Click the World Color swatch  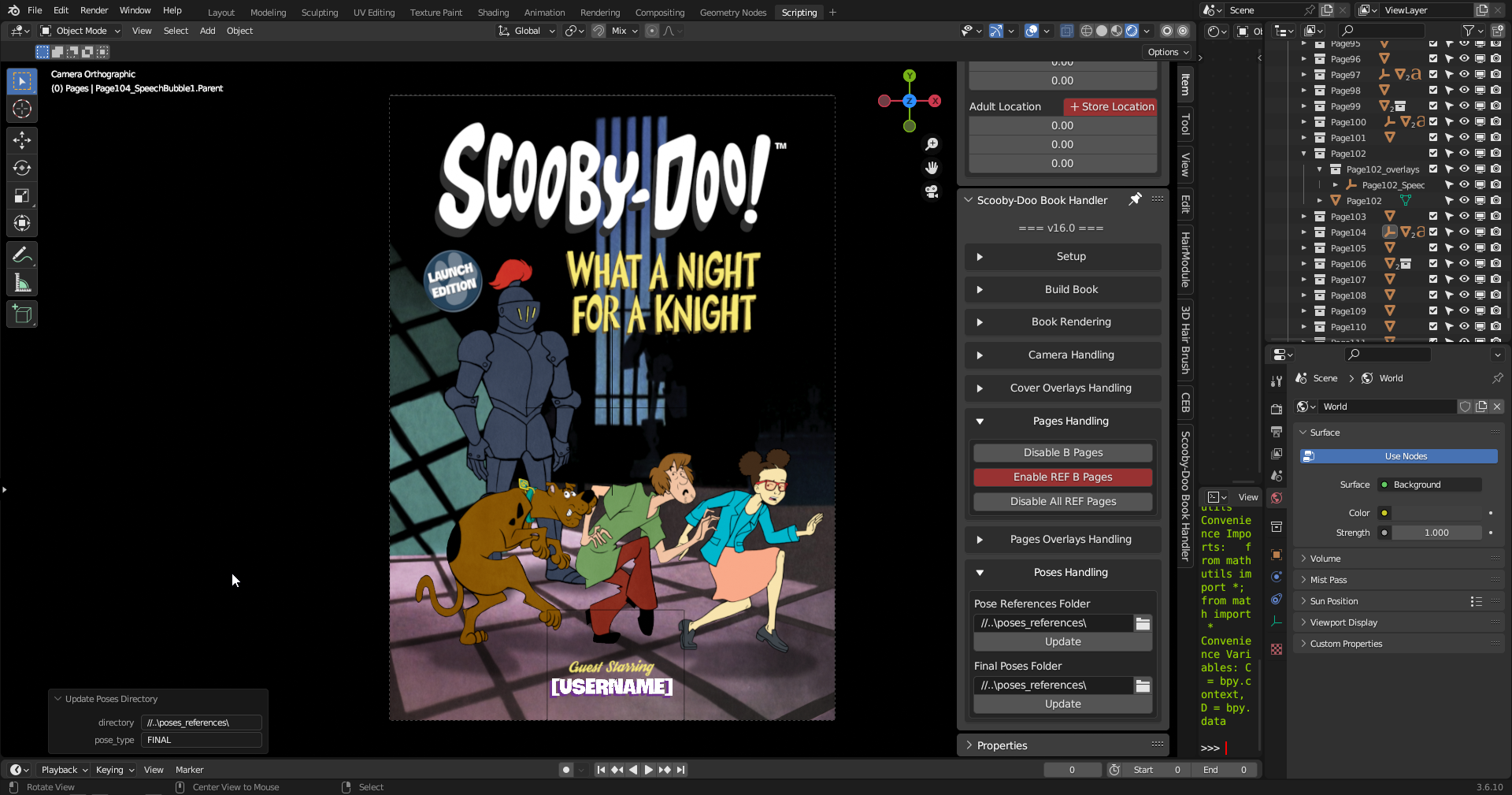click(x=1437, y=513)
